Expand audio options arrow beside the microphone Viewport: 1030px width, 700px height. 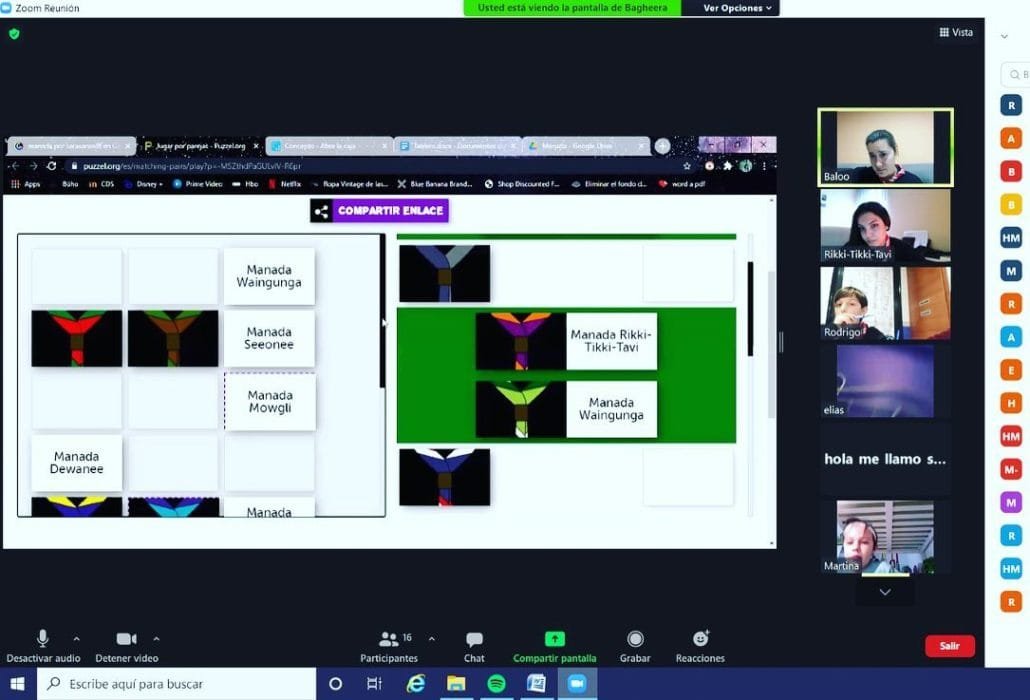point(76,639)
